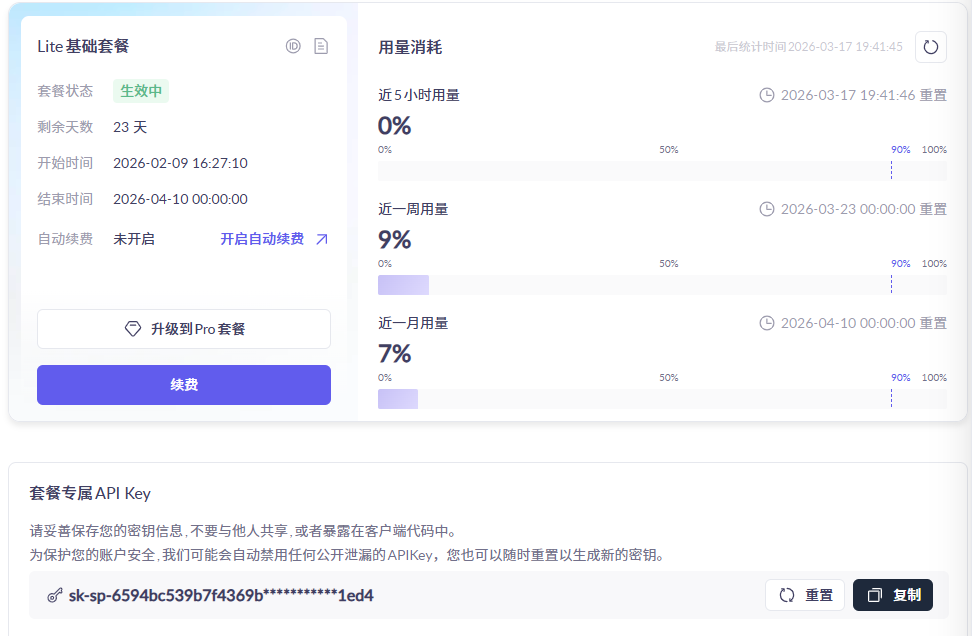Viewport: 974px width, 636px height.
Task: Click the 续费 button
Action: click(x=183, y=385)
